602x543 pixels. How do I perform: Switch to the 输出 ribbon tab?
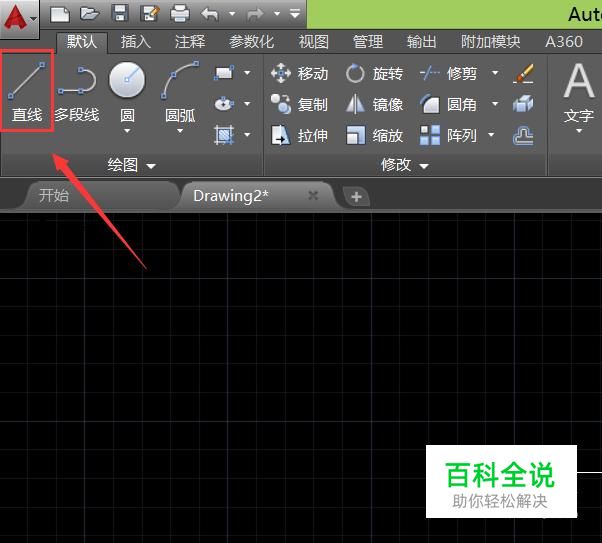click(422, 42)
